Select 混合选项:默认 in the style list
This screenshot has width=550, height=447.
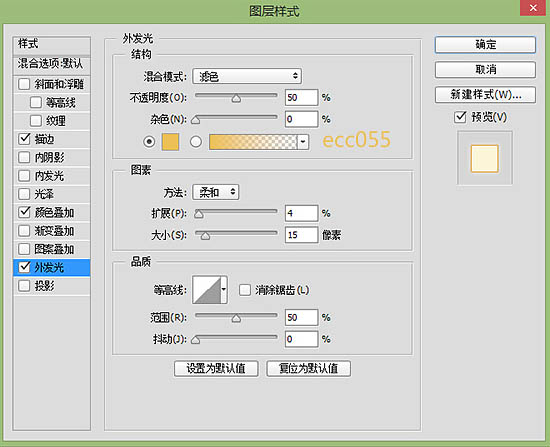pos(52,64)
